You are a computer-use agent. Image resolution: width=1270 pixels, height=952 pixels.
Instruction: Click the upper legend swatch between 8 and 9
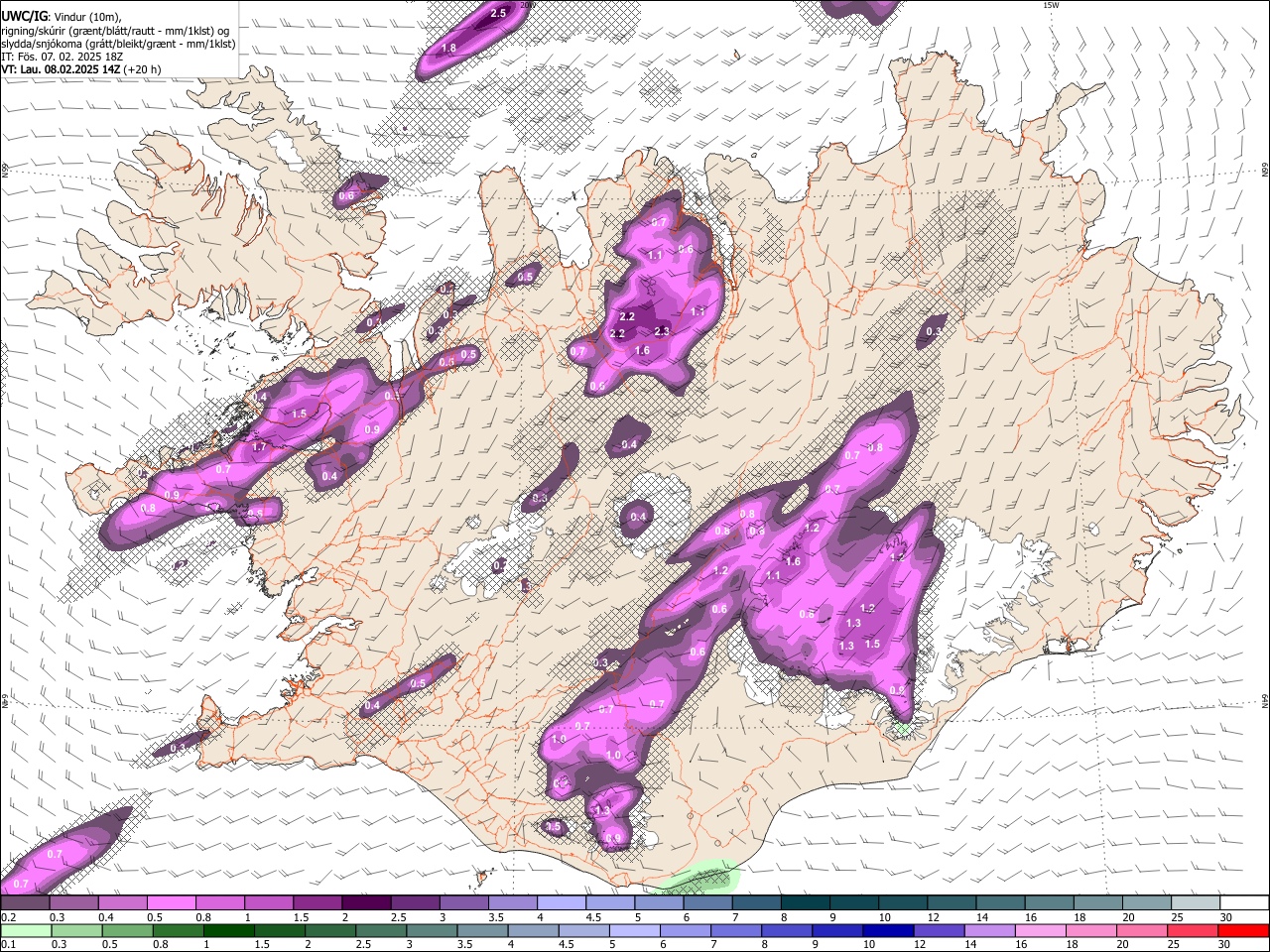[805, 903]
